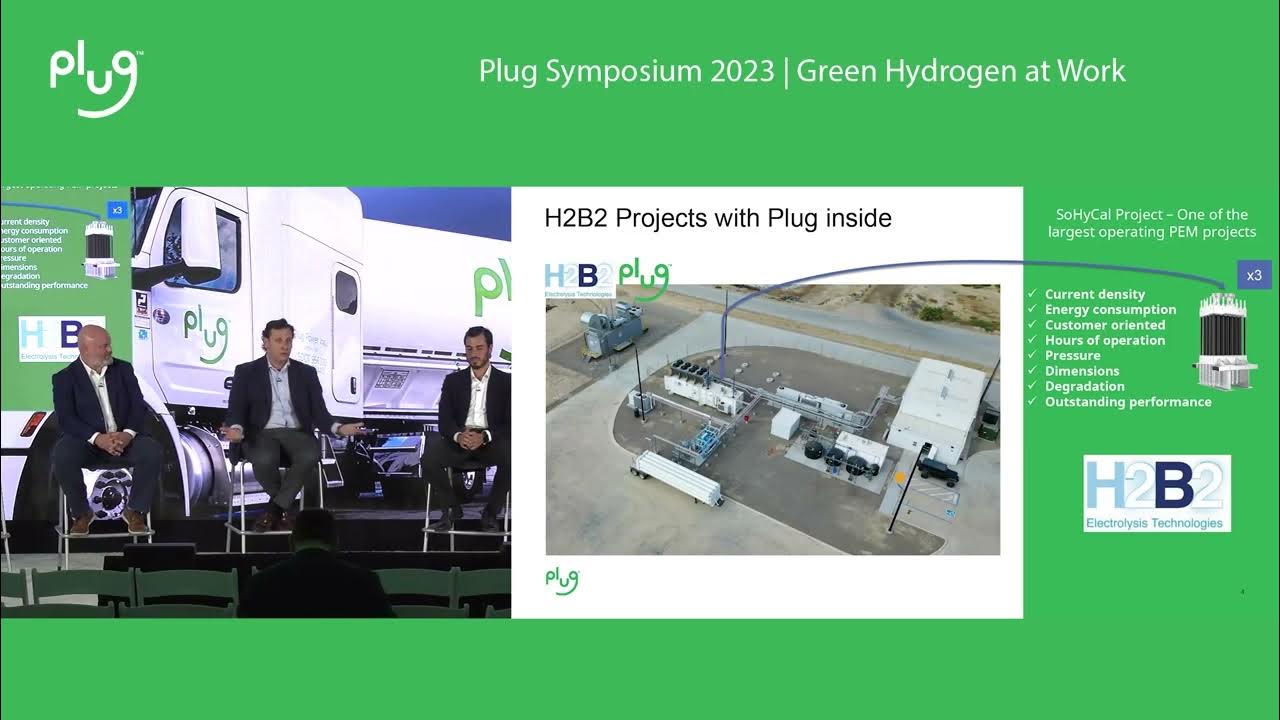Click the 'Plug Symposium 2023 | Green Hydrogen at Work' heading

(x=802, y=71)
